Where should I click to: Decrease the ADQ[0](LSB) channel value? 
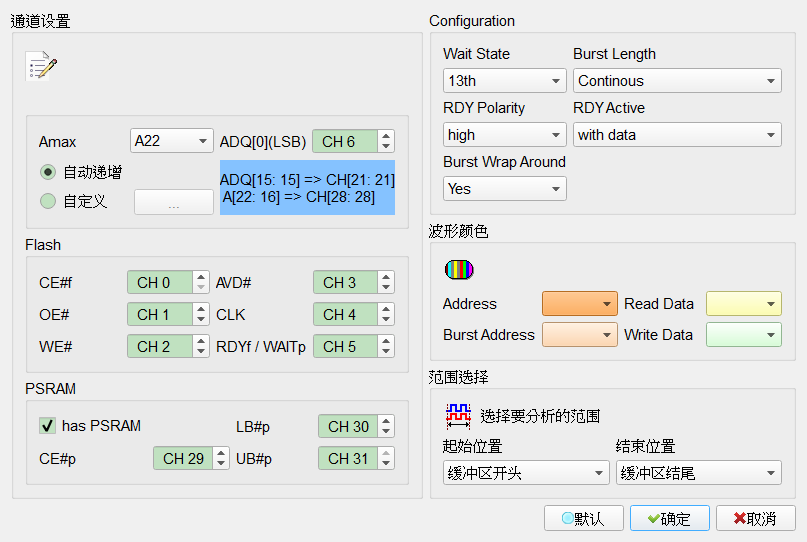(386, 147)
